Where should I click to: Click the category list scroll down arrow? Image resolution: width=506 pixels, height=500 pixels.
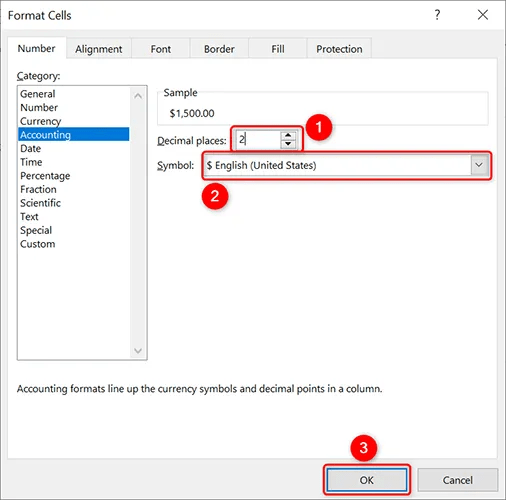pos(138,350)
